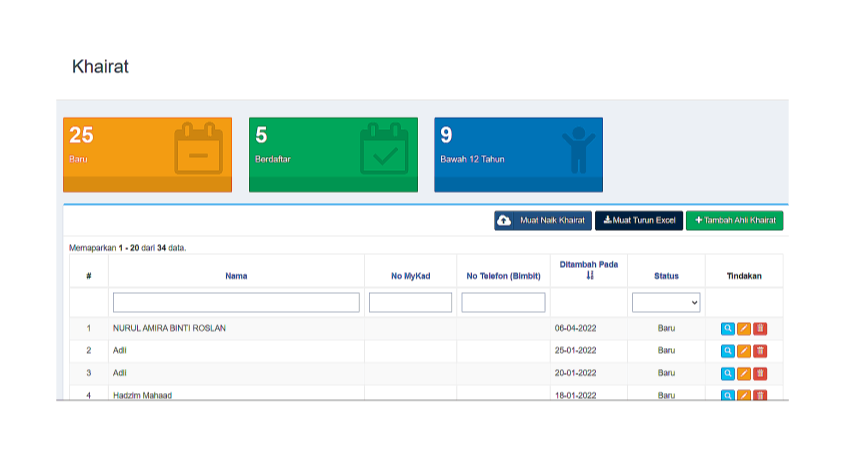Click the Memaparkan 1 - 20 dari 34 data text

(x=127, y=248)
